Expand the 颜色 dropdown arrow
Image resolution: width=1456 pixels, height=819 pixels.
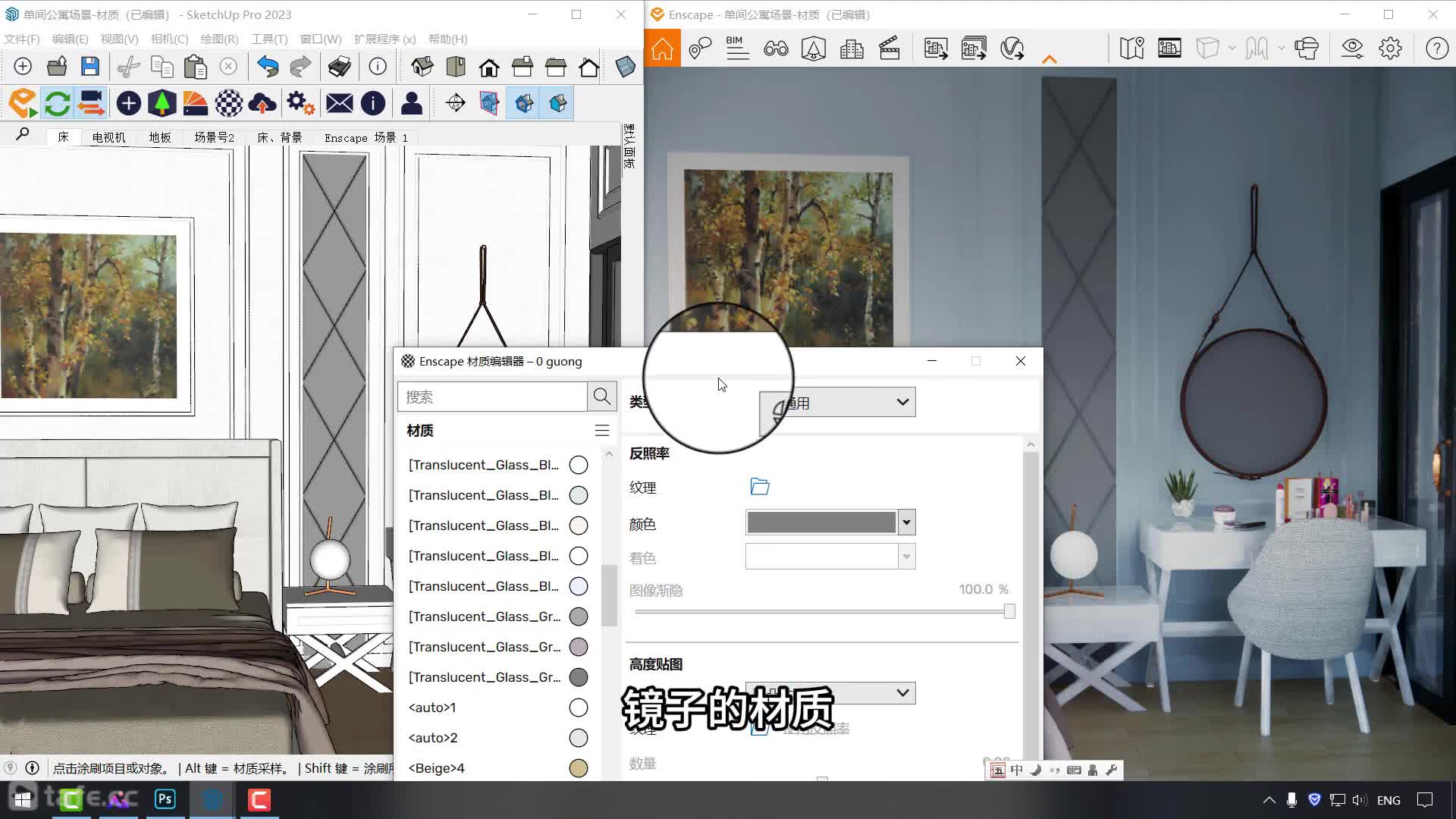(906, 522)
